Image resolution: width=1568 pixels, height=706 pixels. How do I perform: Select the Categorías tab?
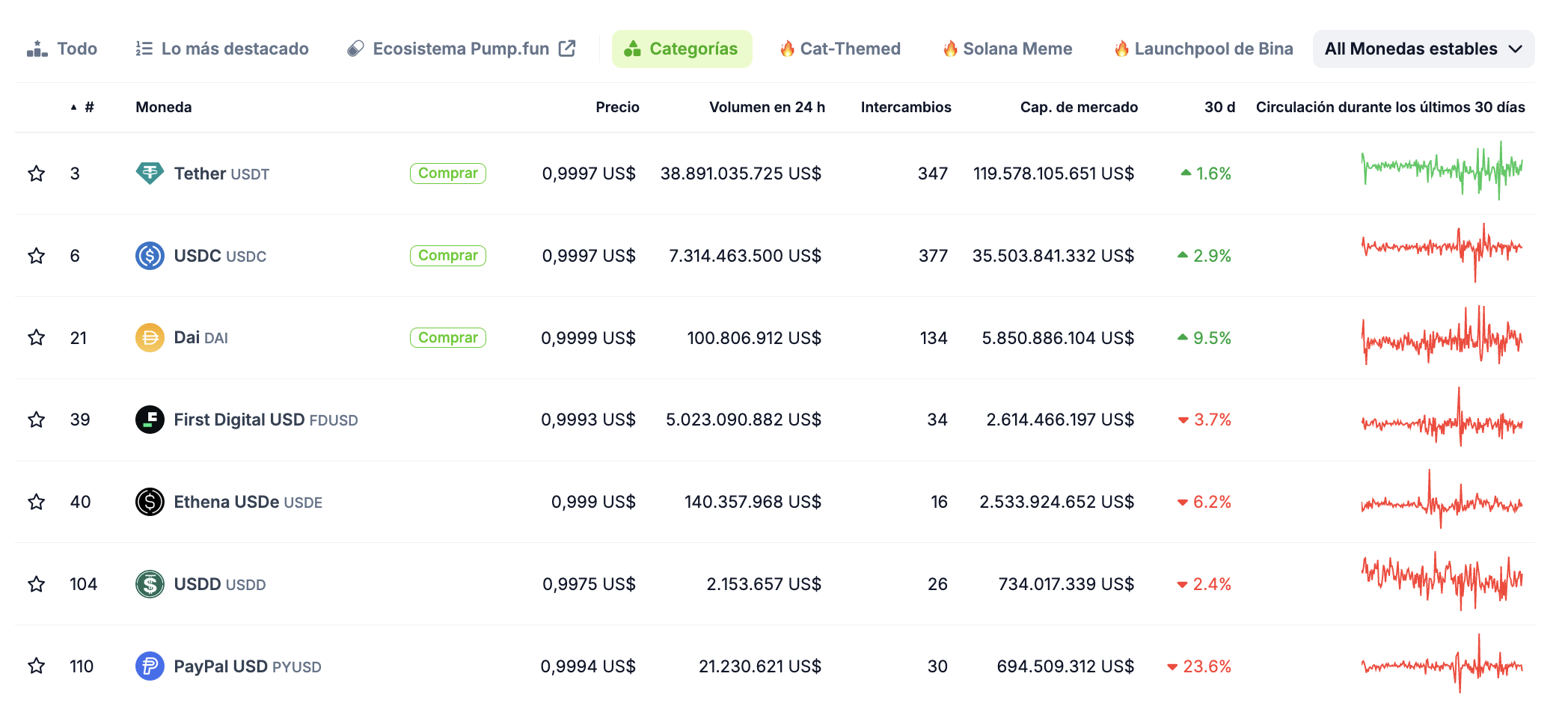682,49
